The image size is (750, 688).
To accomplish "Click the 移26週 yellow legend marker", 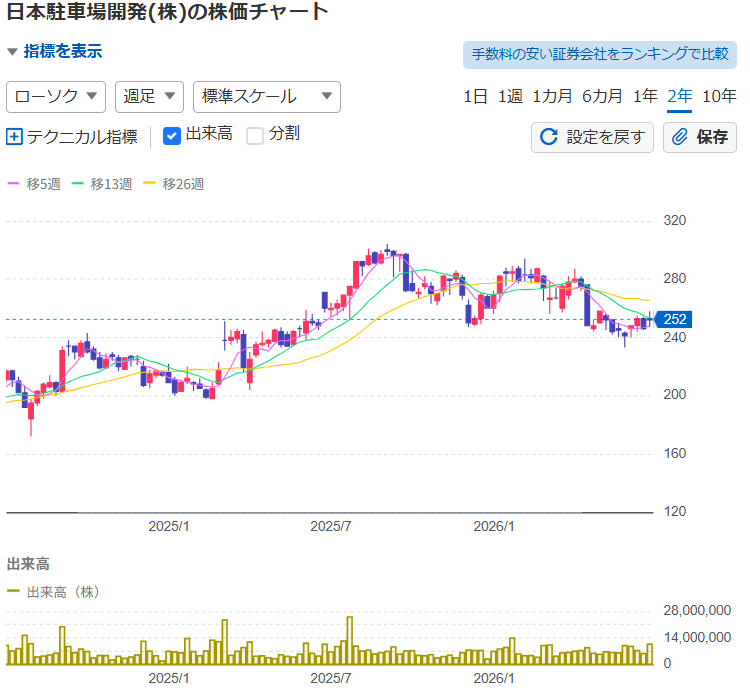I will 149,184.
